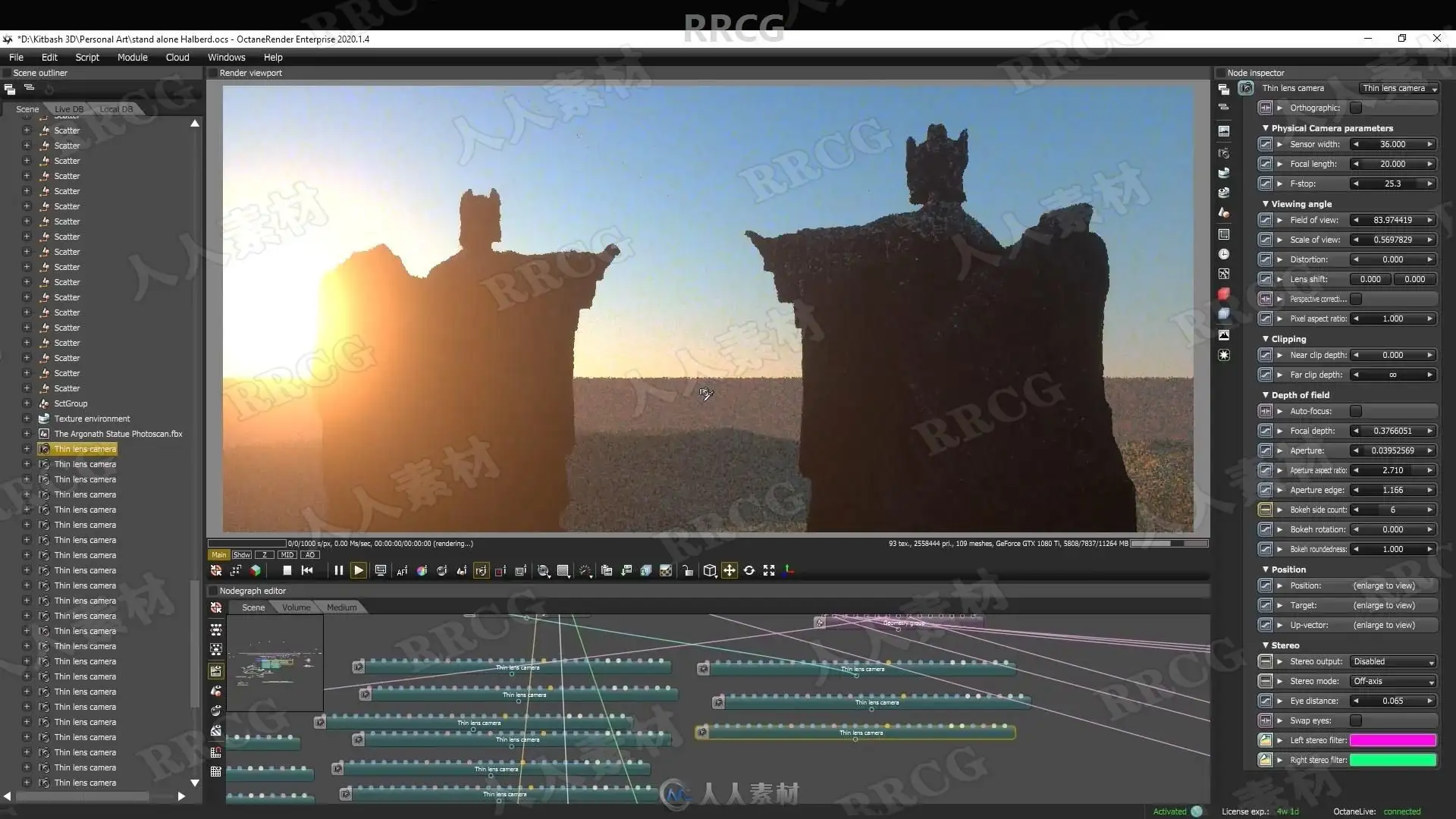Switch to the Live DB tab
The width and height of the screenshot is (1456, 819).
(69, 109)
